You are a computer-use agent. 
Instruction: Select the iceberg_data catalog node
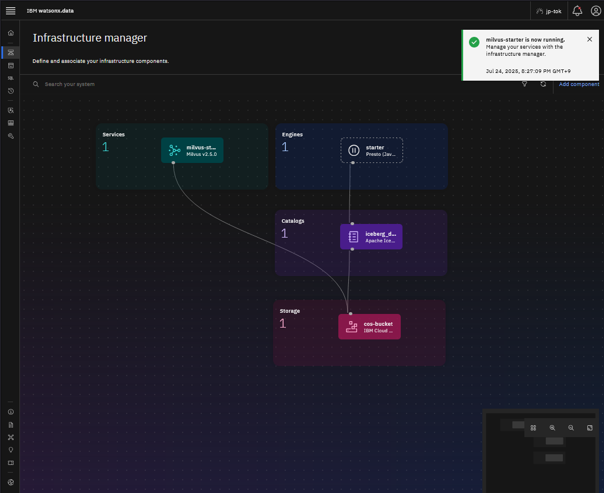click(371, 237)
